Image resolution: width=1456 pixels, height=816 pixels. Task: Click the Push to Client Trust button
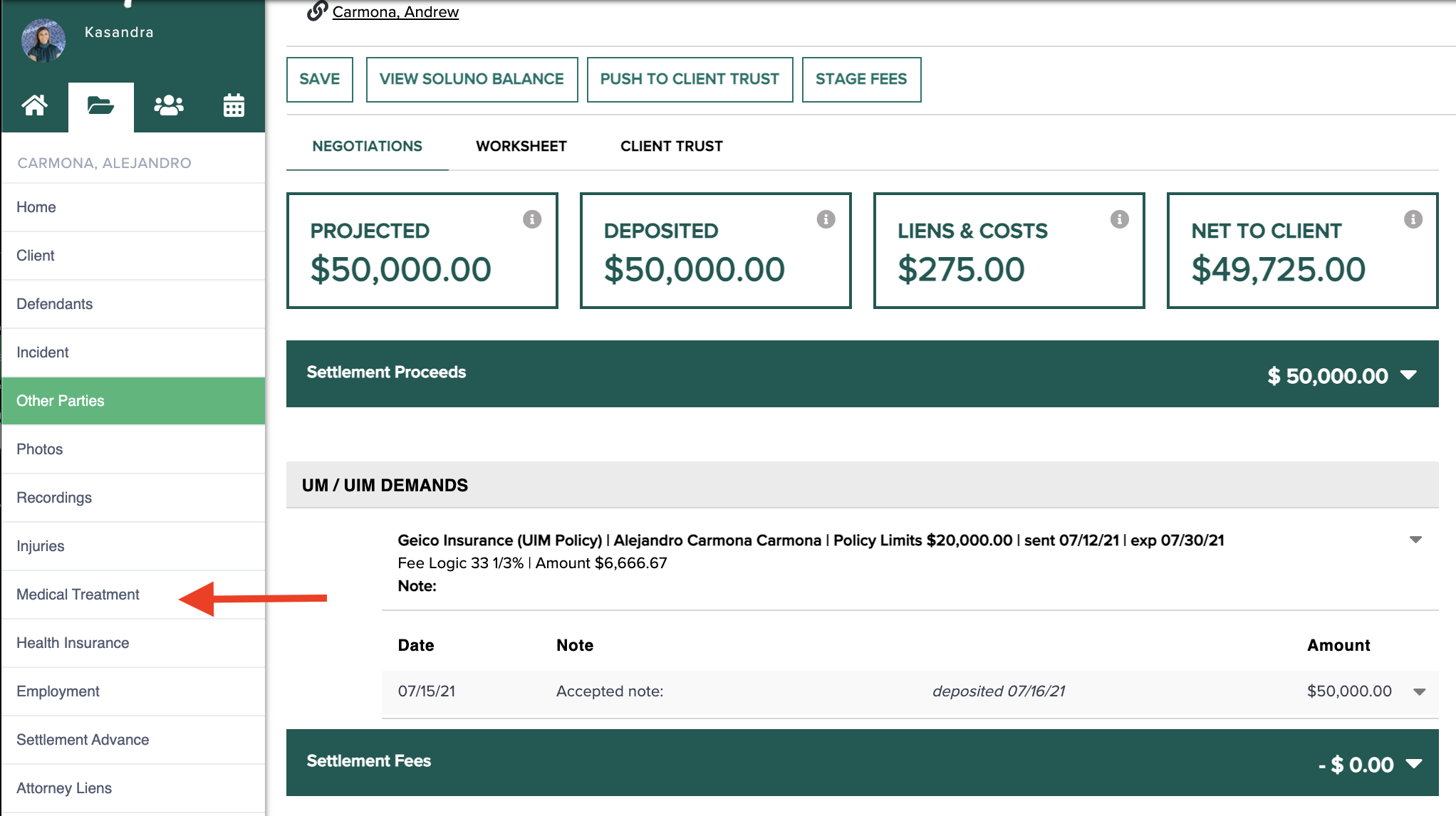(x=689, y=79)
